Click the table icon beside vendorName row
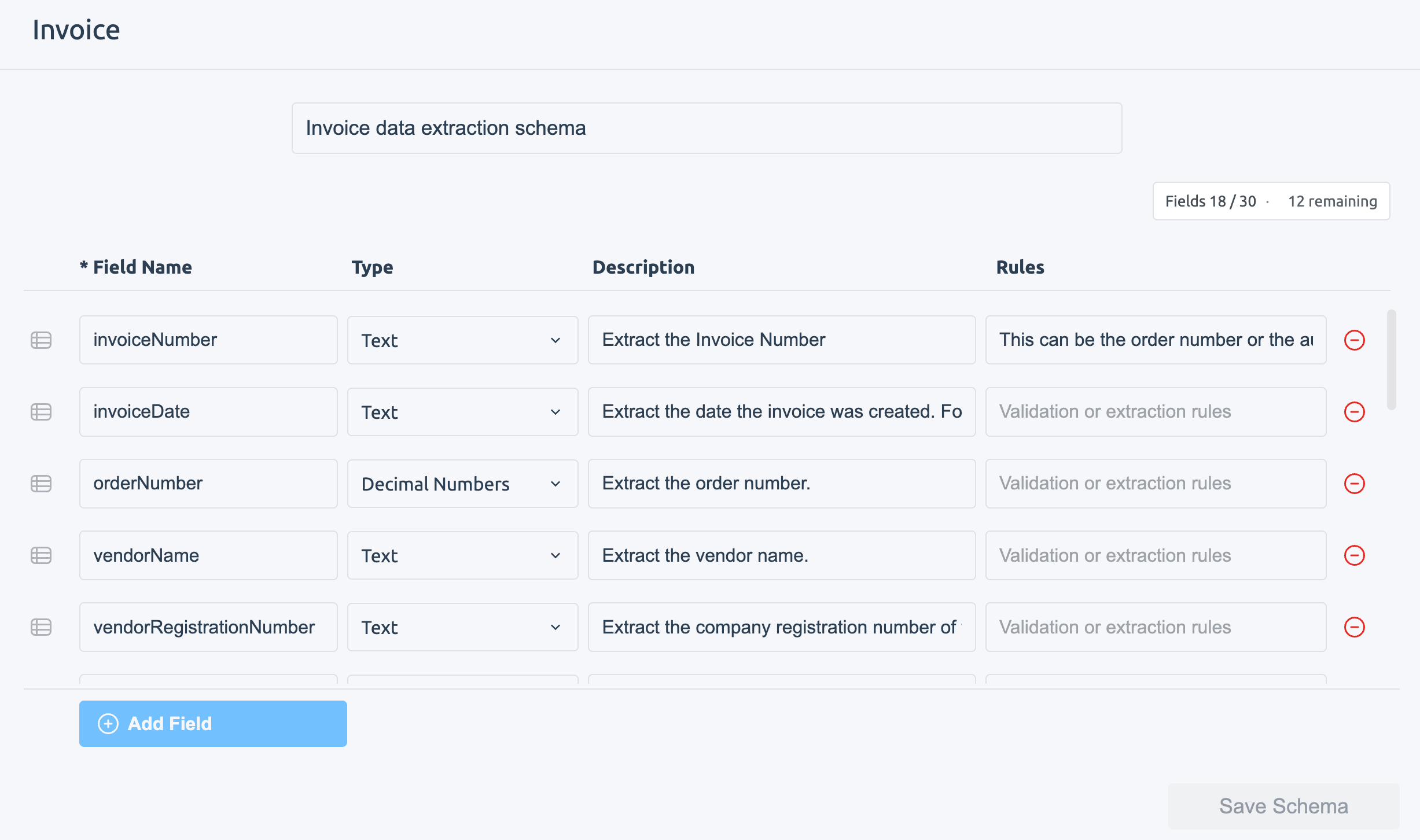The height and width of the screenshot is (840, 1420). coord(41,555)
